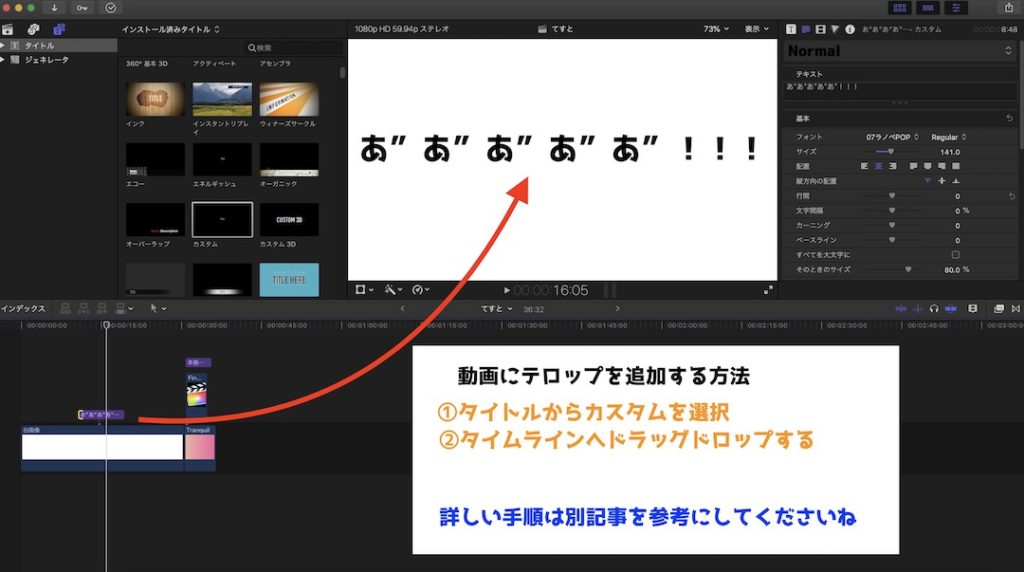Select the インスタントリプレイ title thumbnail
The width and height of the screenshot is (1024, 572).
[222, 99]
